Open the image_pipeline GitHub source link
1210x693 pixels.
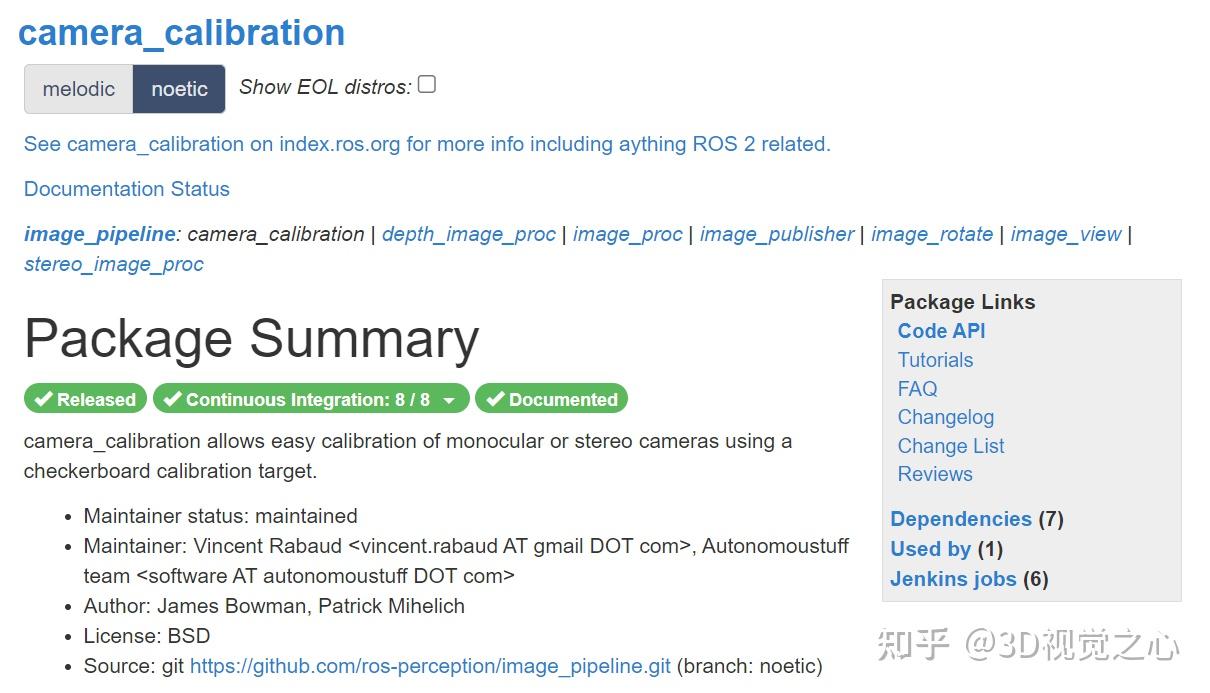tap(430, 666)
